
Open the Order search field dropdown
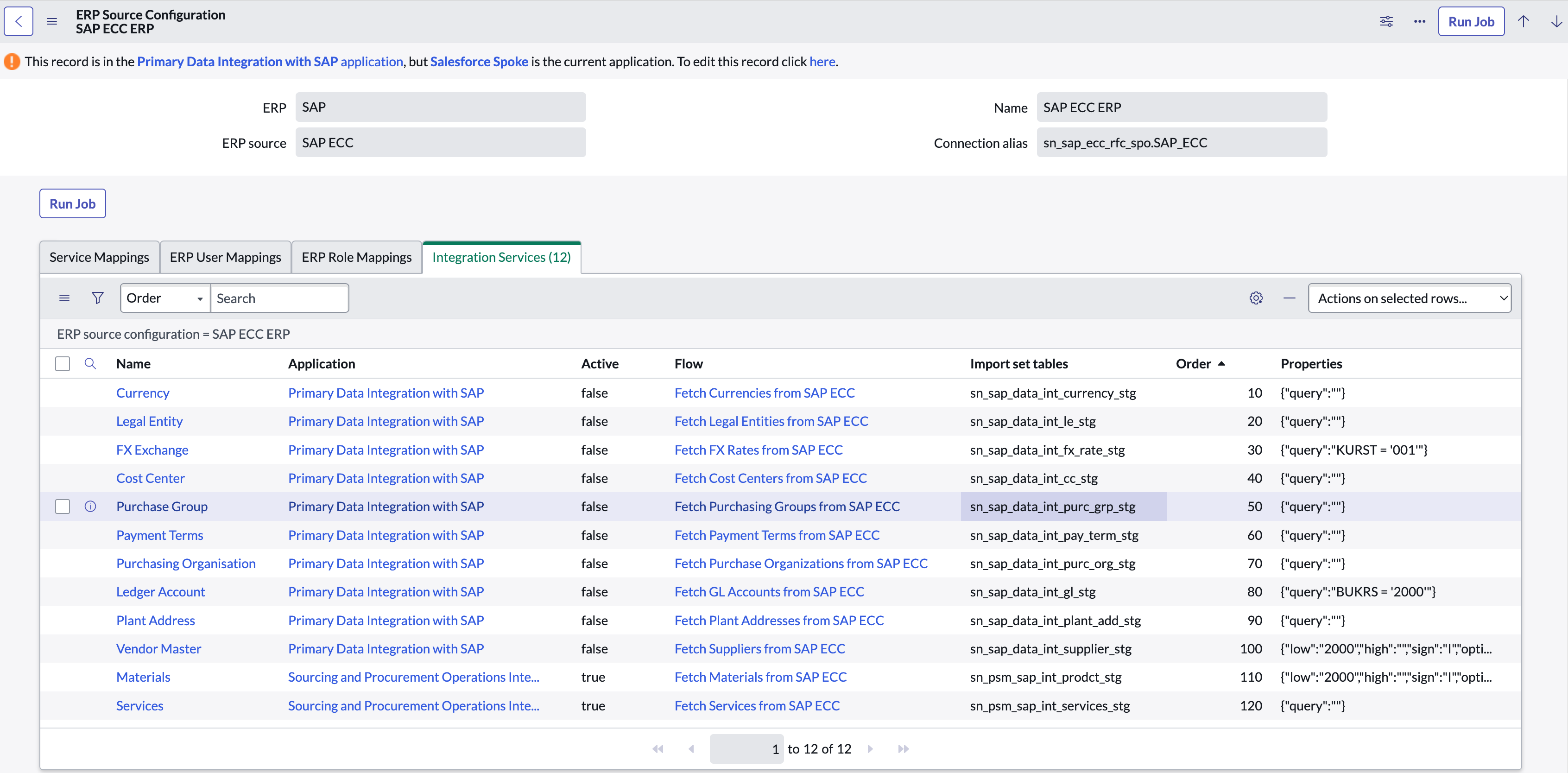[x=165, y=298]
